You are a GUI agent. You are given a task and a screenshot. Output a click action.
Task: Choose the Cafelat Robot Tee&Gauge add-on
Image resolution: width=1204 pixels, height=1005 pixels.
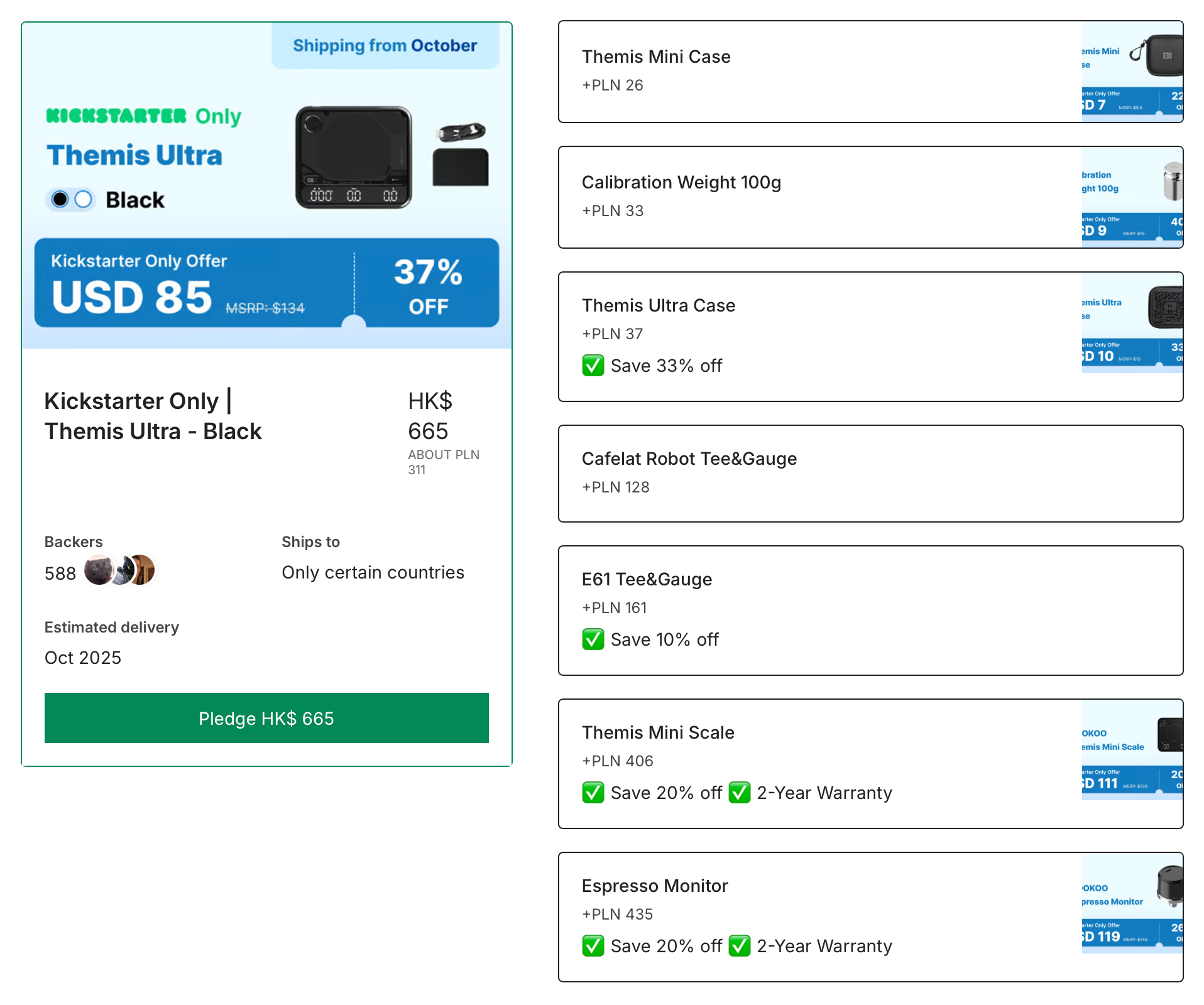click(870, 474)
